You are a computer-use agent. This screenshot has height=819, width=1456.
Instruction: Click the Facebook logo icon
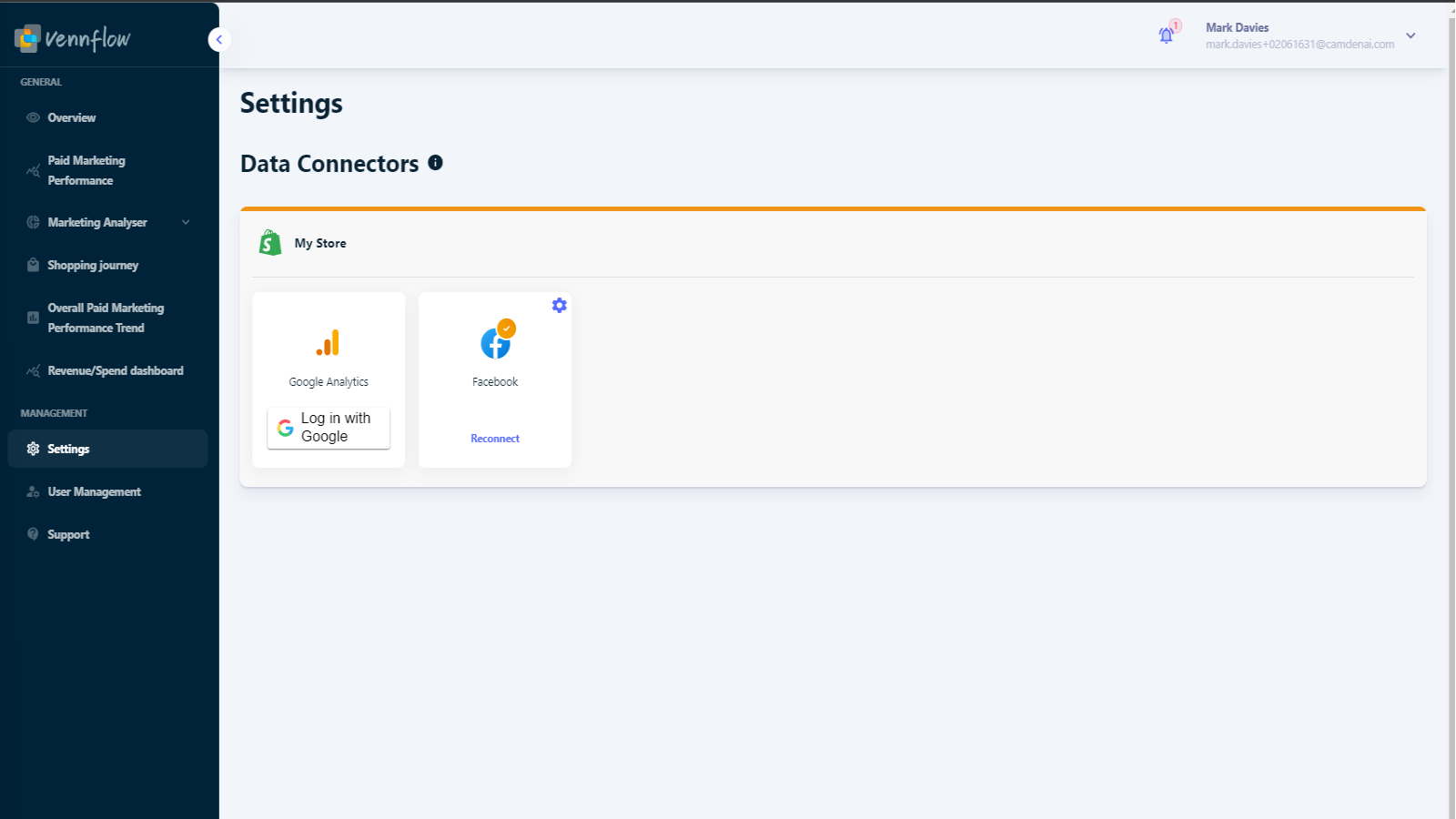[496, 342]
